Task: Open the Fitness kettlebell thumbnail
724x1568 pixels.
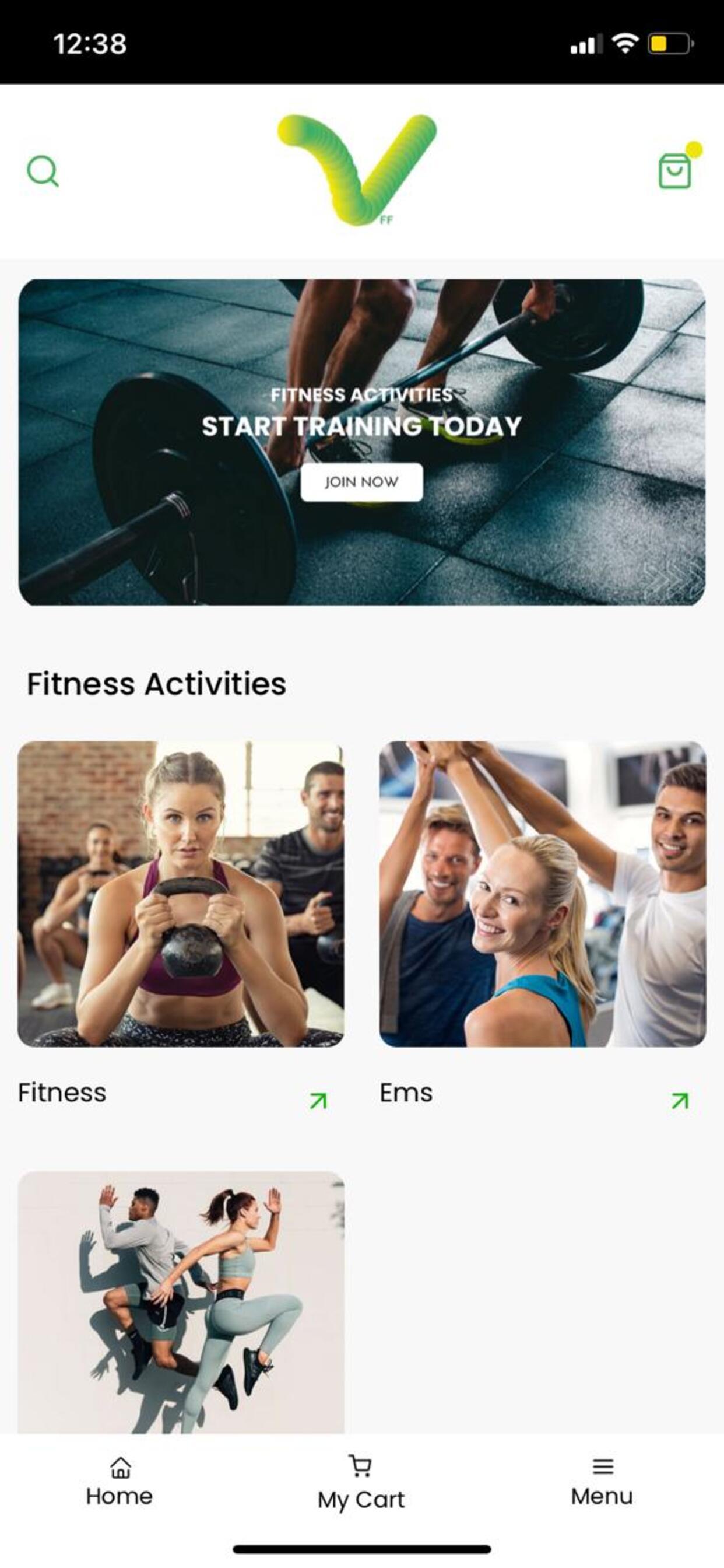Action: [181, 894]
